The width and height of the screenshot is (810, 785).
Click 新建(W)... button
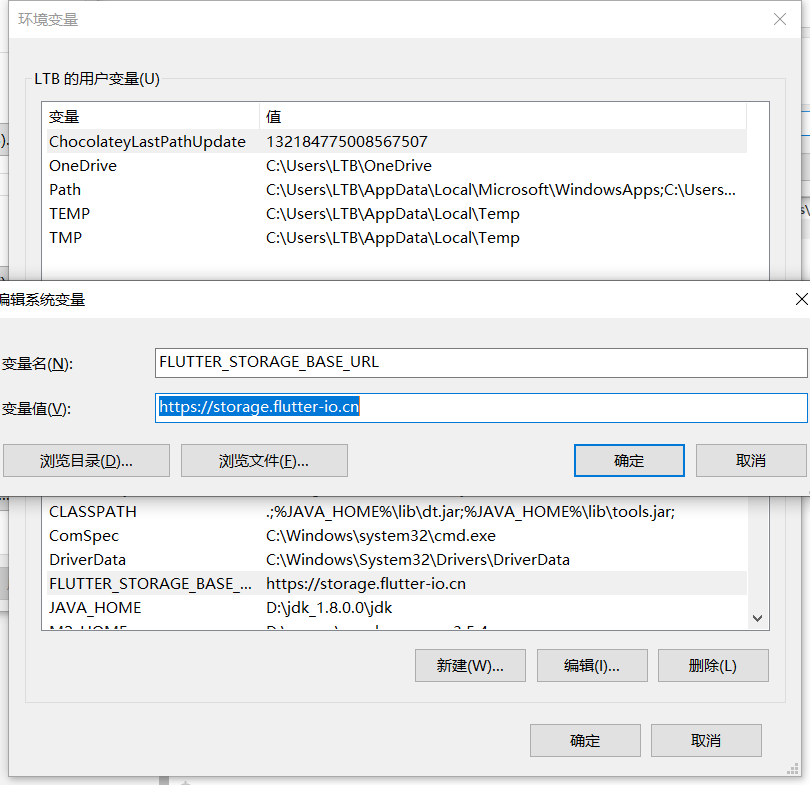[x=470, y=666]
